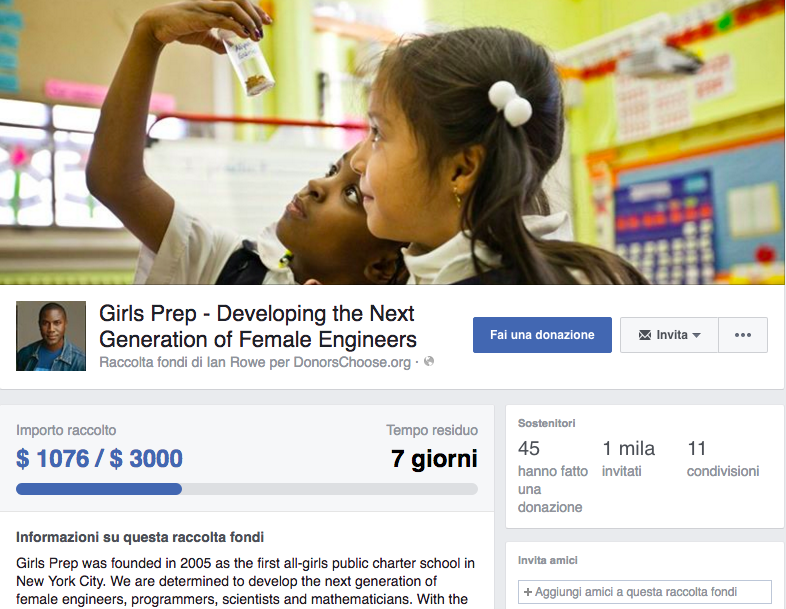Click the Informazioni su questa raccolta fondi heading
The image size is (786, 609).
tap(140, 537)
